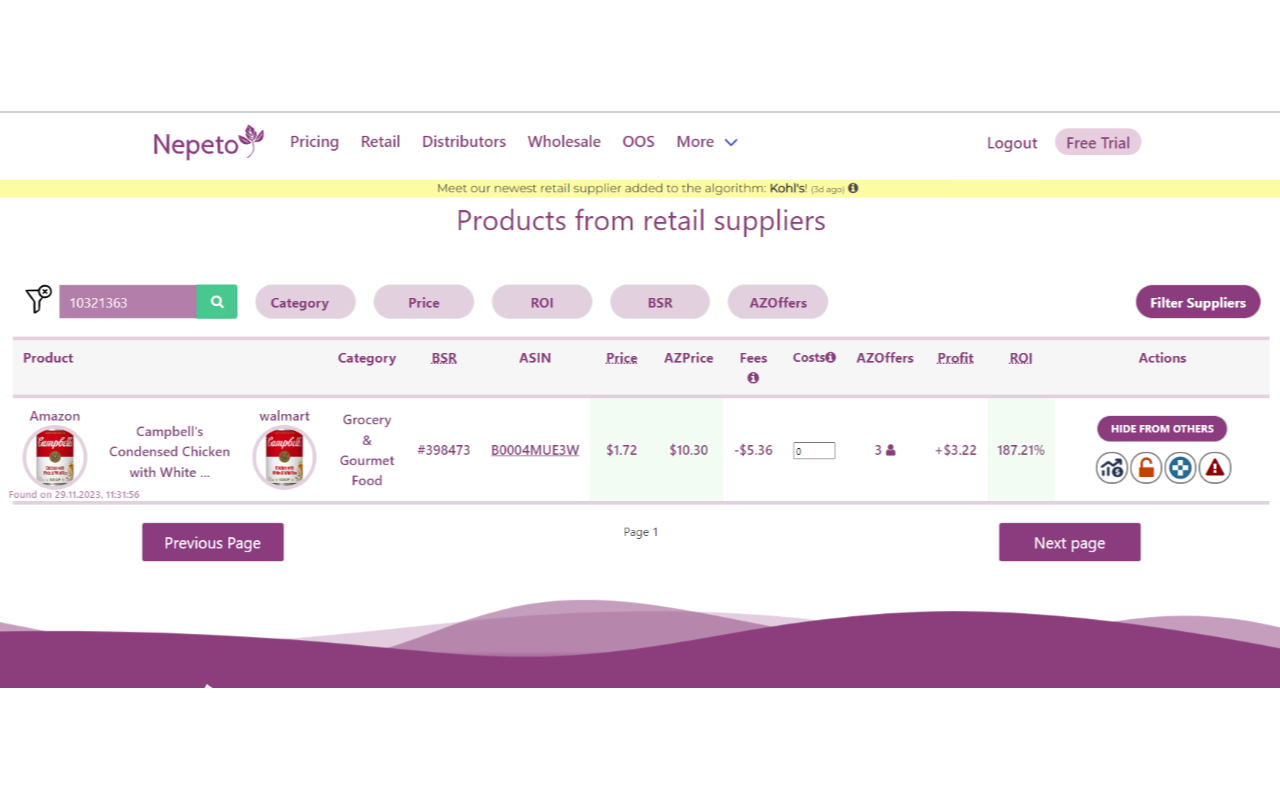The width and height of the screenshot is (1280, 800).
Task: Click the sellers person icon by 3
Action: click(891, 450)
